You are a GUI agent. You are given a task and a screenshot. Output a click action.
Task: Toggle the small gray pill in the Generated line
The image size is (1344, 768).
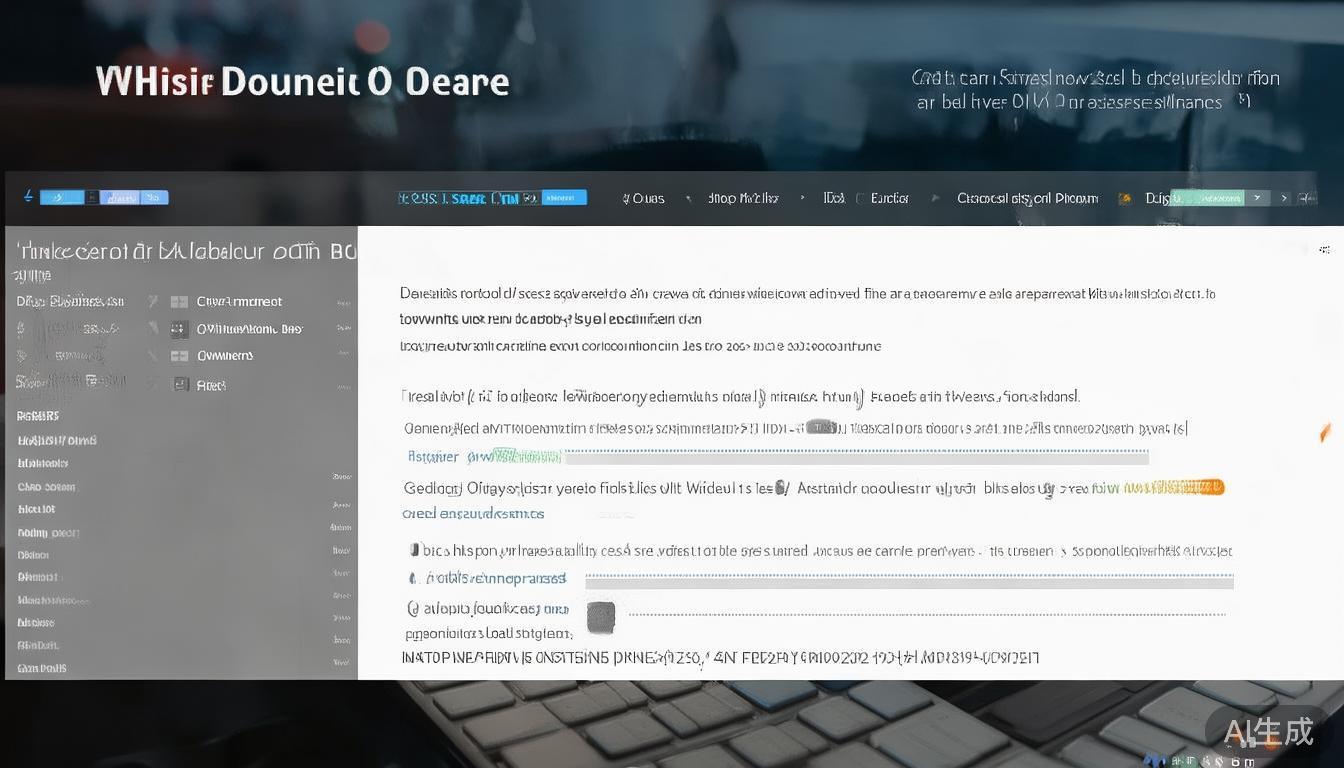821,427
